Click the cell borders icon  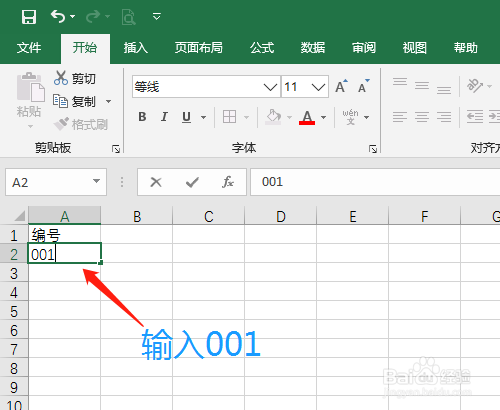point(229,117)
